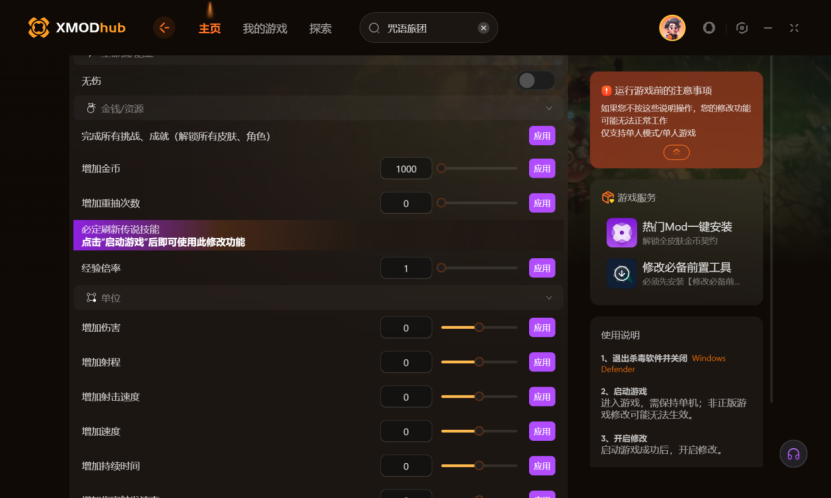Open the notifications bell icon
The height and width of the screenshot is (498, 831).
[709, 28]
